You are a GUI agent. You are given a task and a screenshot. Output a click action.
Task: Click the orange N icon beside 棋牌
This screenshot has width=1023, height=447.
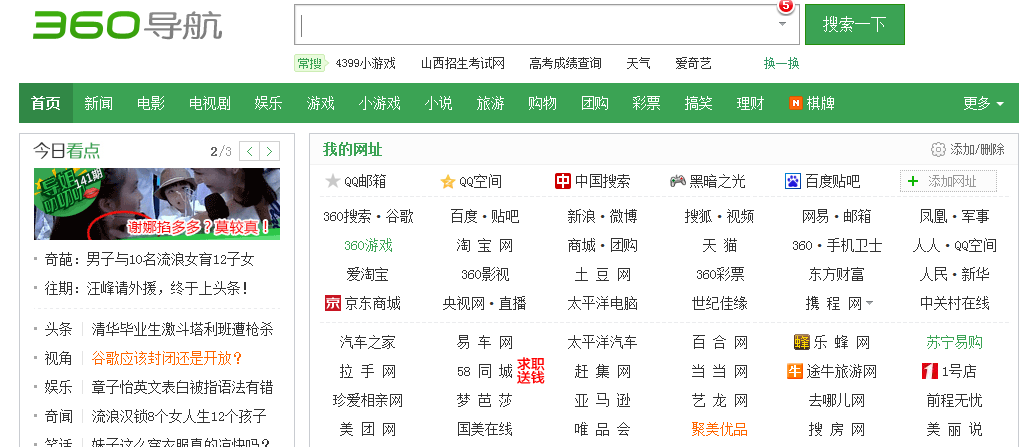[x=795, y=103]
